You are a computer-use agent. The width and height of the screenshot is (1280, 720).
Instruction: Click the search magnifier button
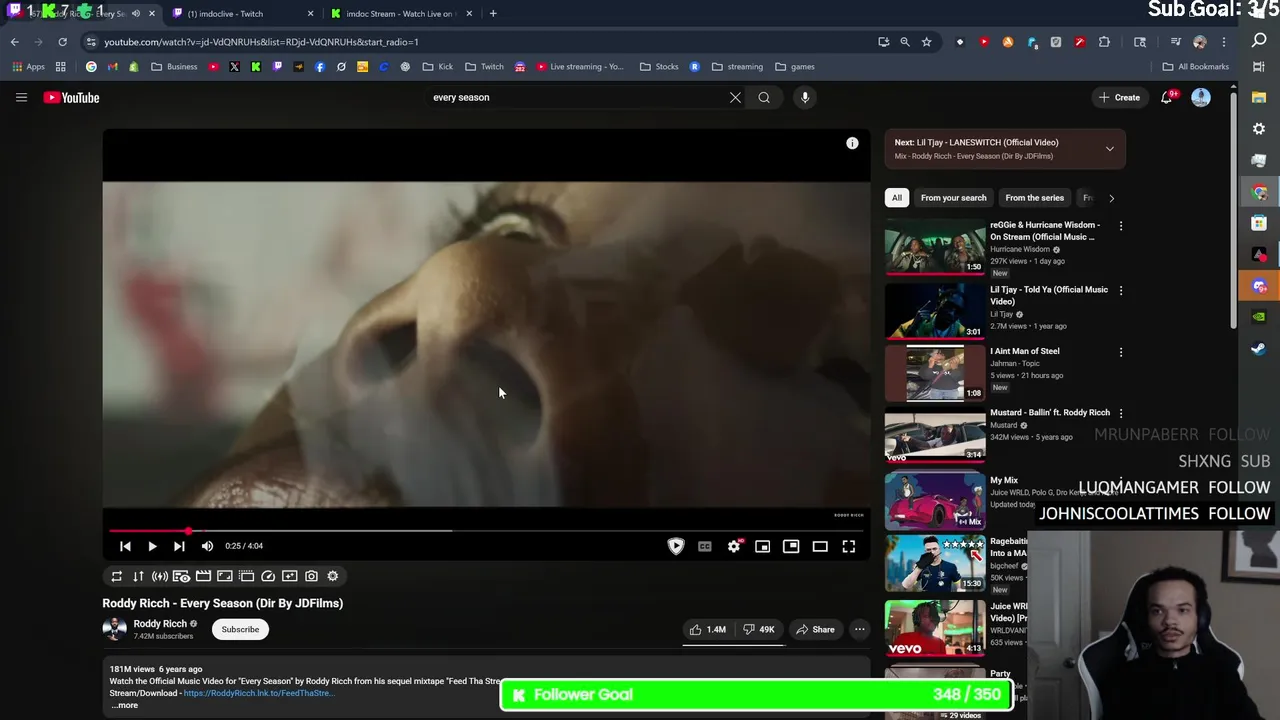click(x=764, y=97)
